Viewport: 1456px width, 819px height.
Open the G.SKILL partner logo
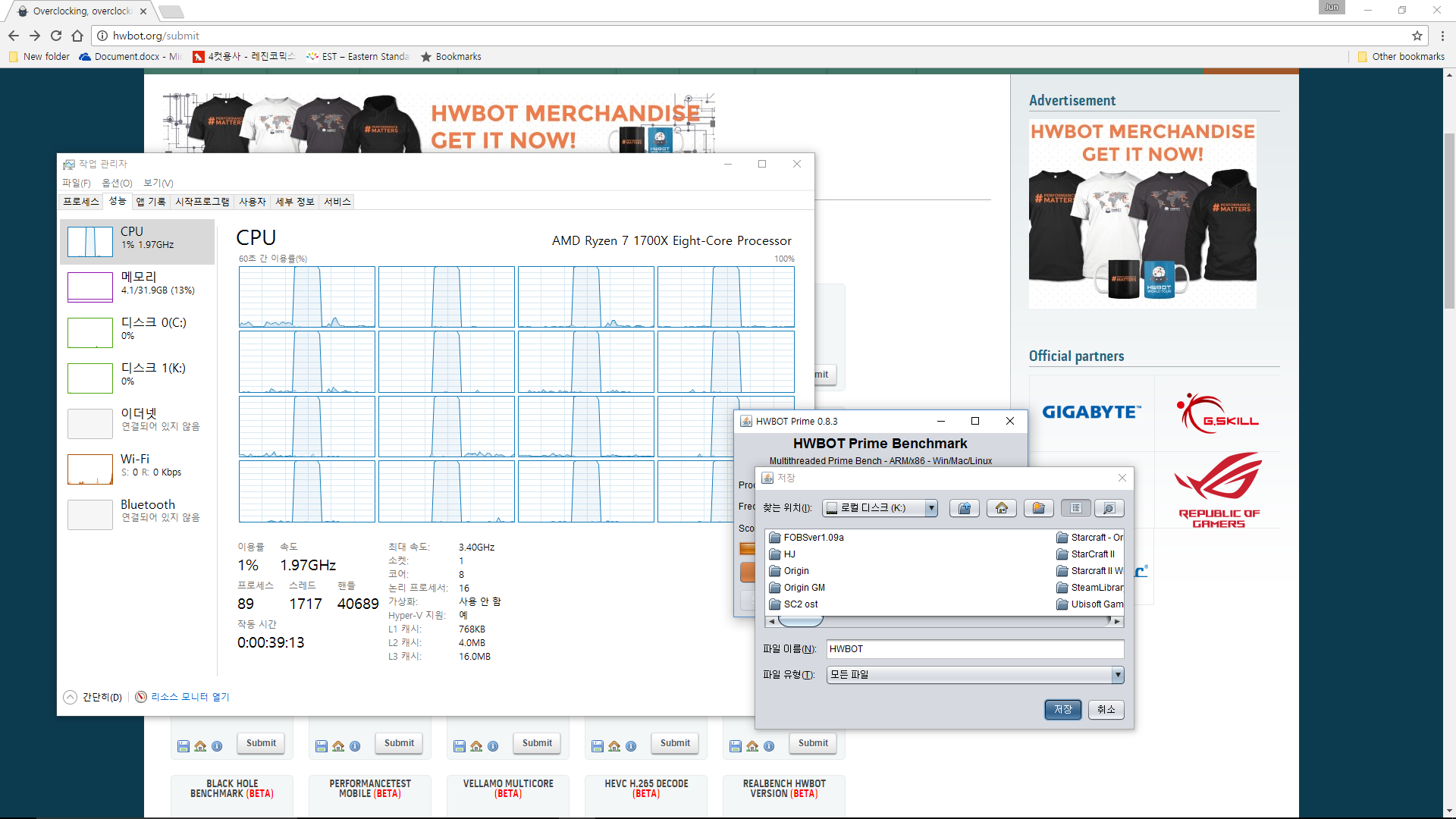pyautogui.click(x=1217, y=413)
